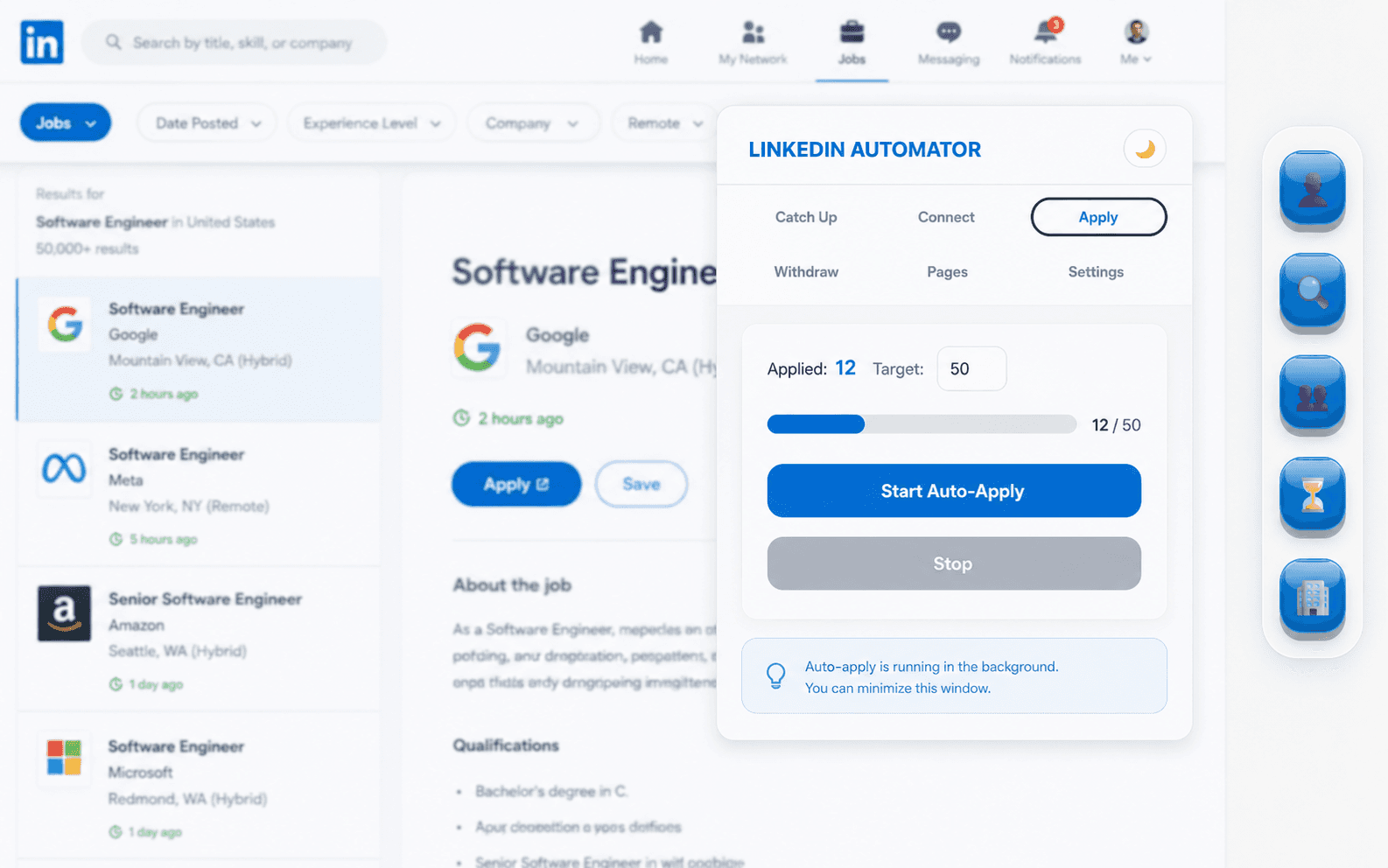Open the Home navigation icon
This screenshot has width=1388, height=868.
click(650, 33)
